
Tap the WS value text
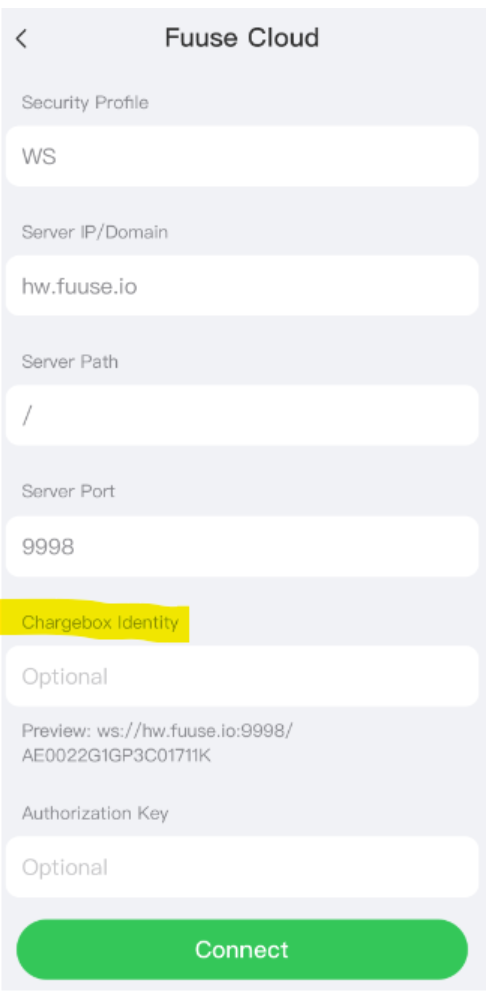39,156
